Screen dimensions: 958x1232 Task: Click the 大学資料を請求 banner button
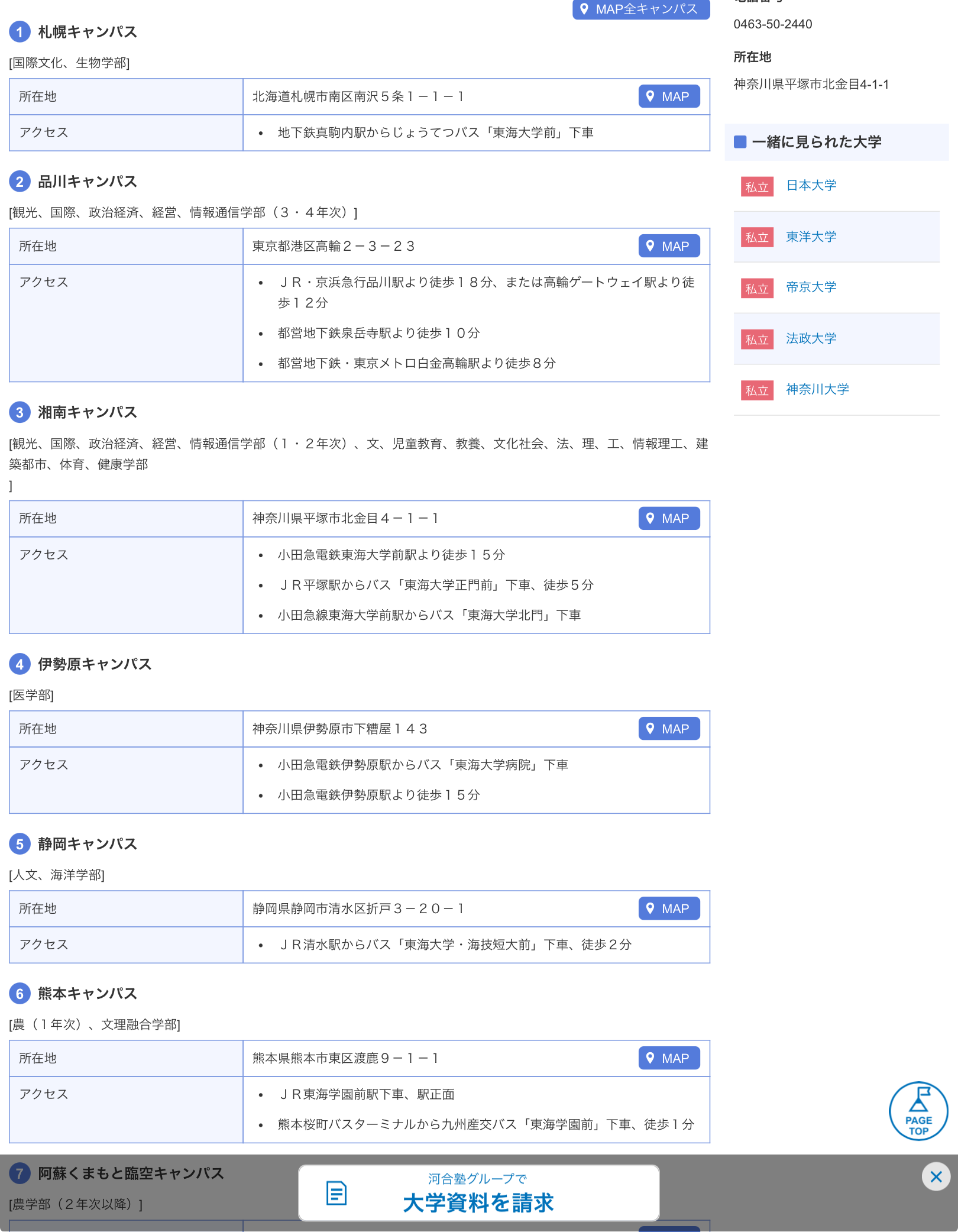point(478,1193)
